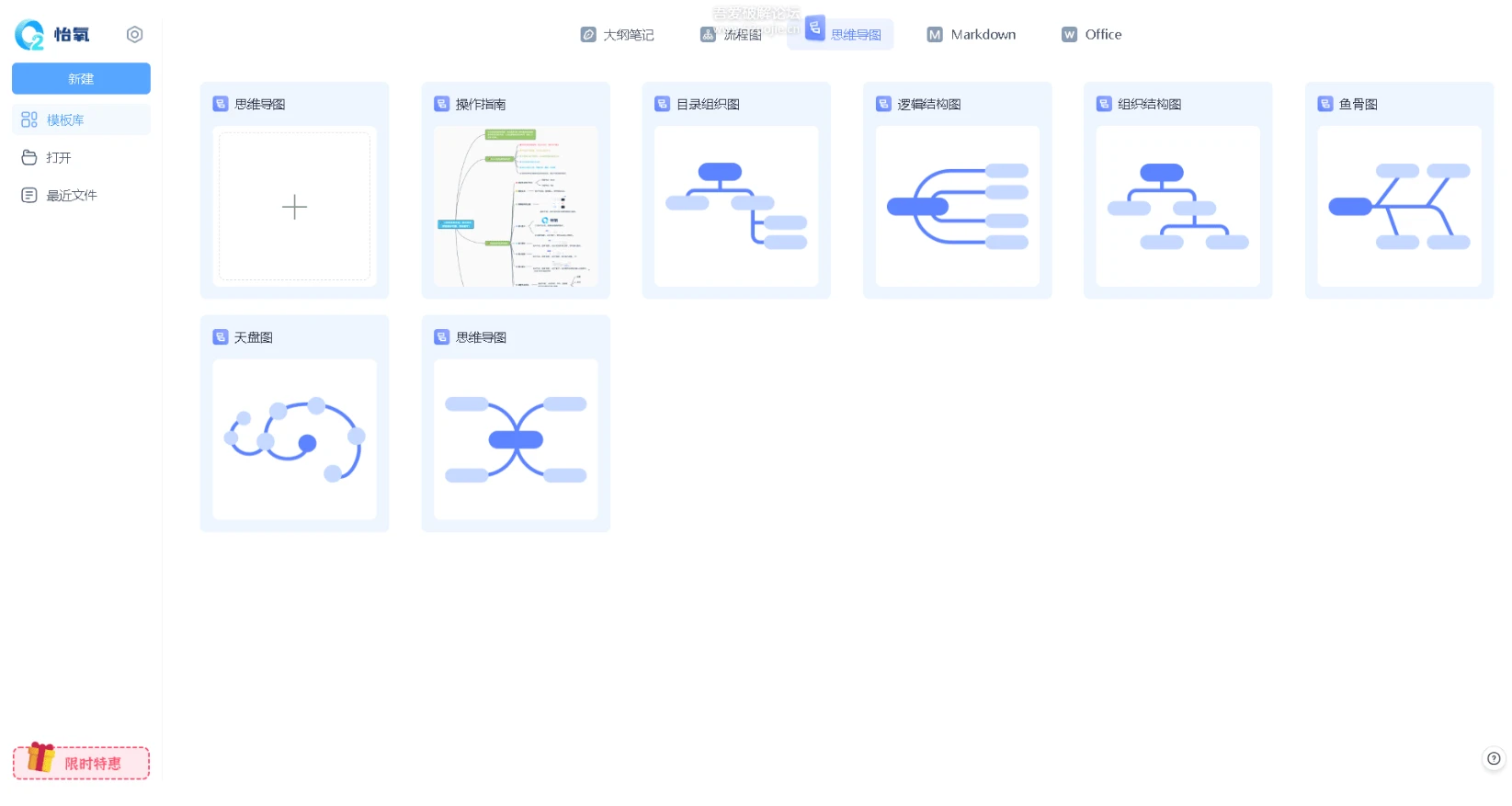Click the 流程图 tab icon
This screenshot has height=806, width=1512.
pos(708,34)
